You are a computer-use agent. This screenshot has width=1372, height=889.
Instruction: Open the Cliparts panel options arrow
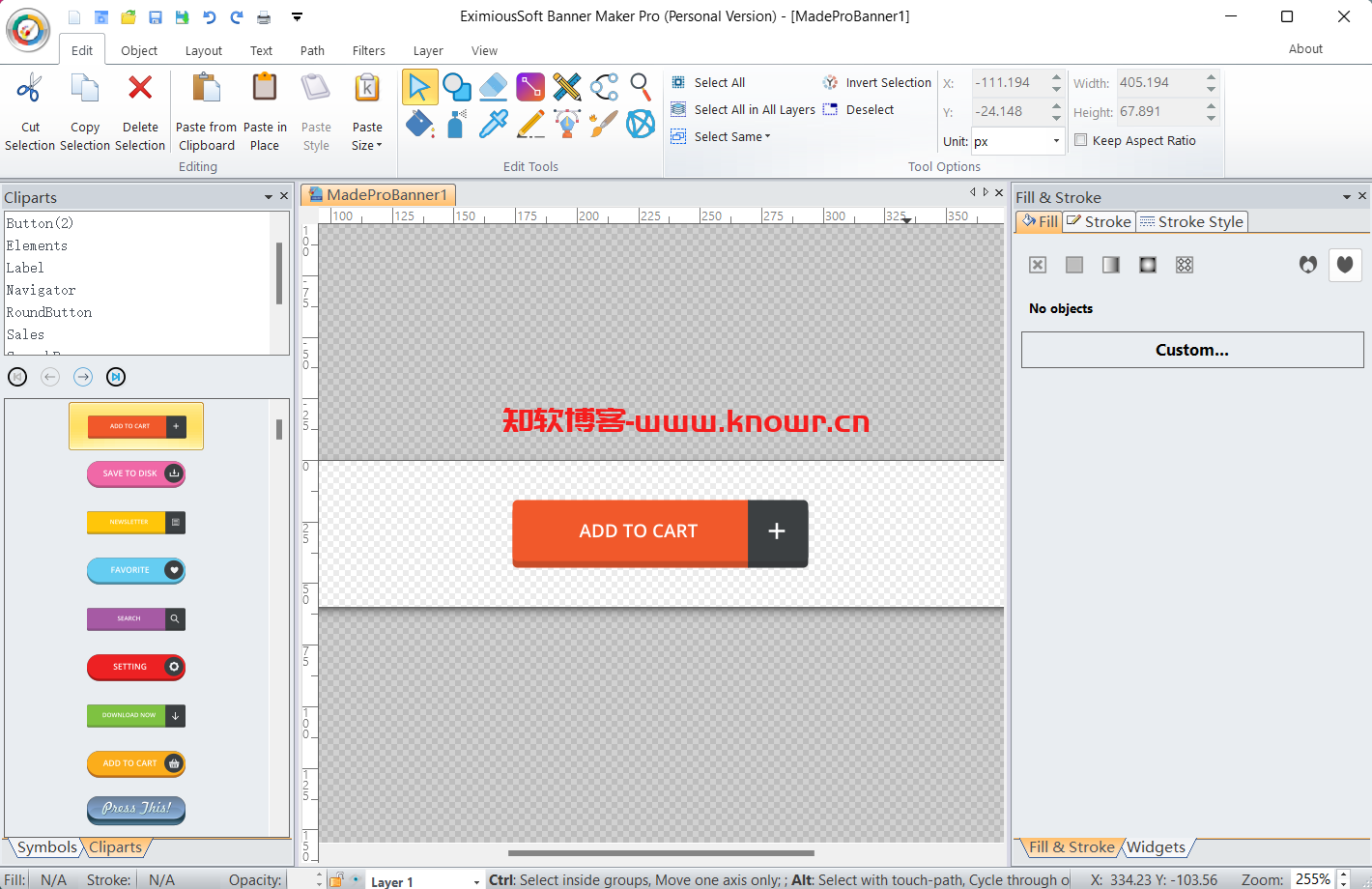[269, 197]
